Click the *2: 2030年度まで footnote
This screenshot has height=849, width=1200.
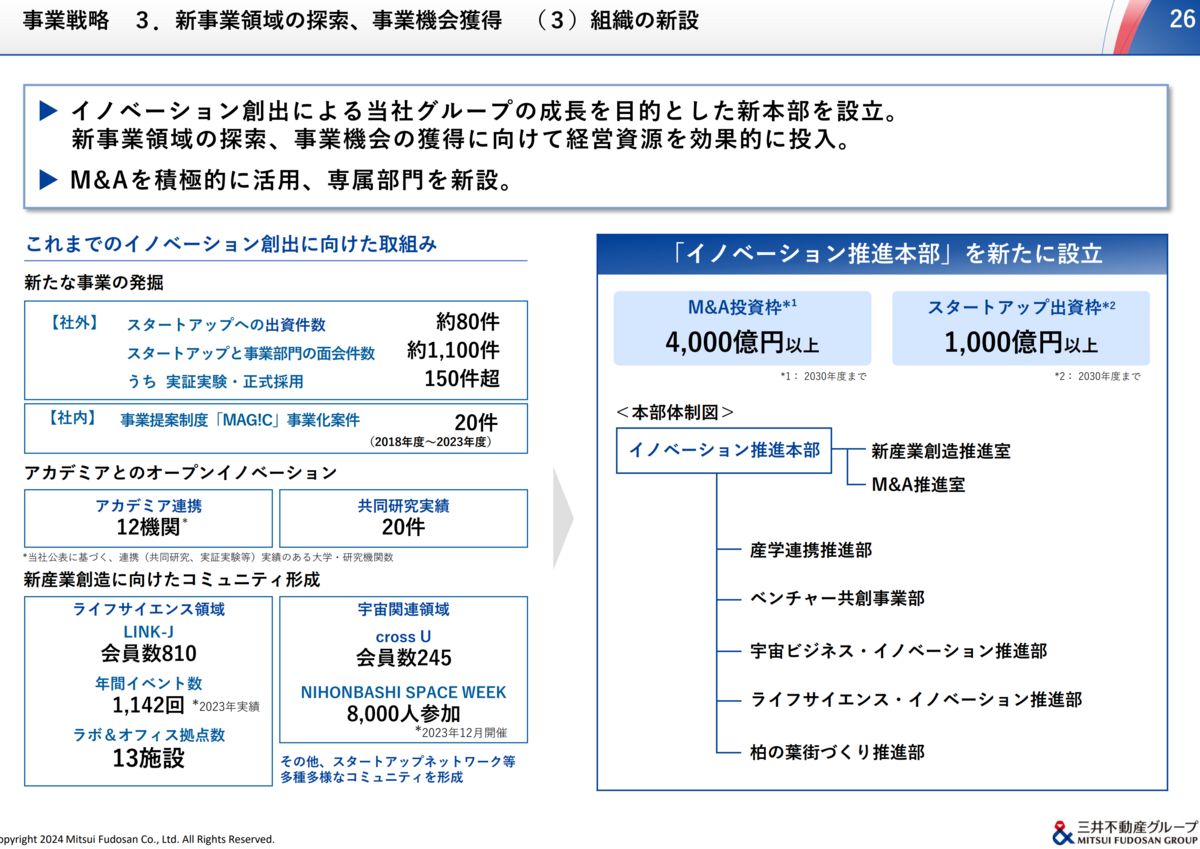click(x=1097, y=377)
